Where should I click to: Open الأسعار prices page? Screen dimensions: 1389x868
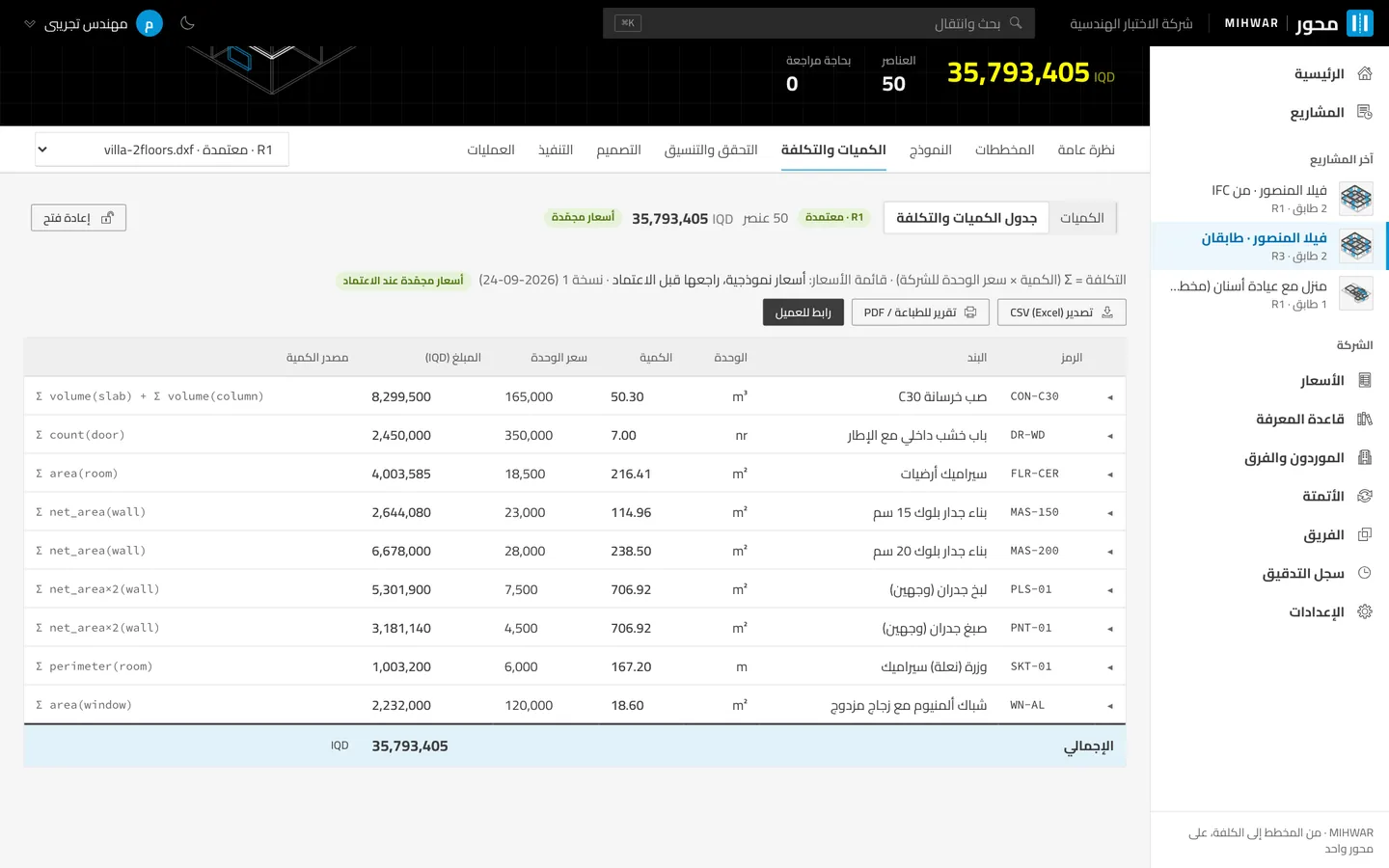click(1269, 381)
